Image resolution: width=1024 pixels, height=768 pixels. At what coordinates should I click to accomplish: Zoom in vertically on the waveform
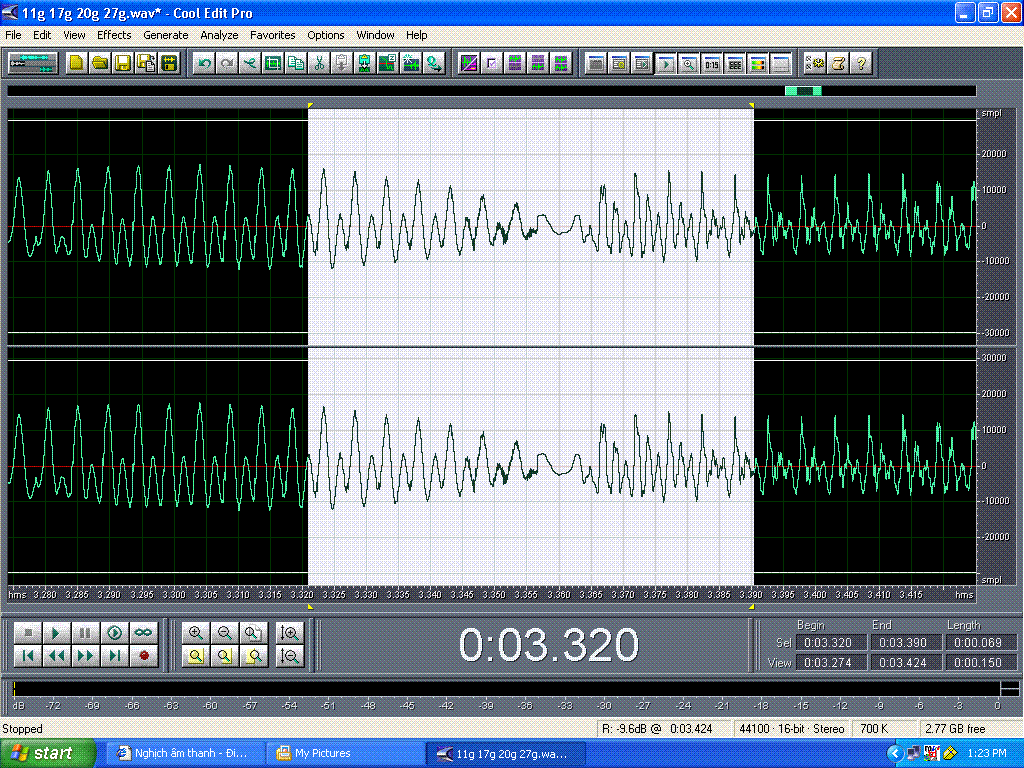pos(290,632)
